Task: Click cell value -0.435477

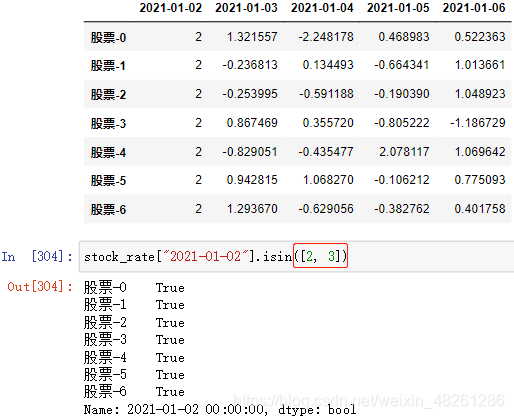Action: (326, 152)
